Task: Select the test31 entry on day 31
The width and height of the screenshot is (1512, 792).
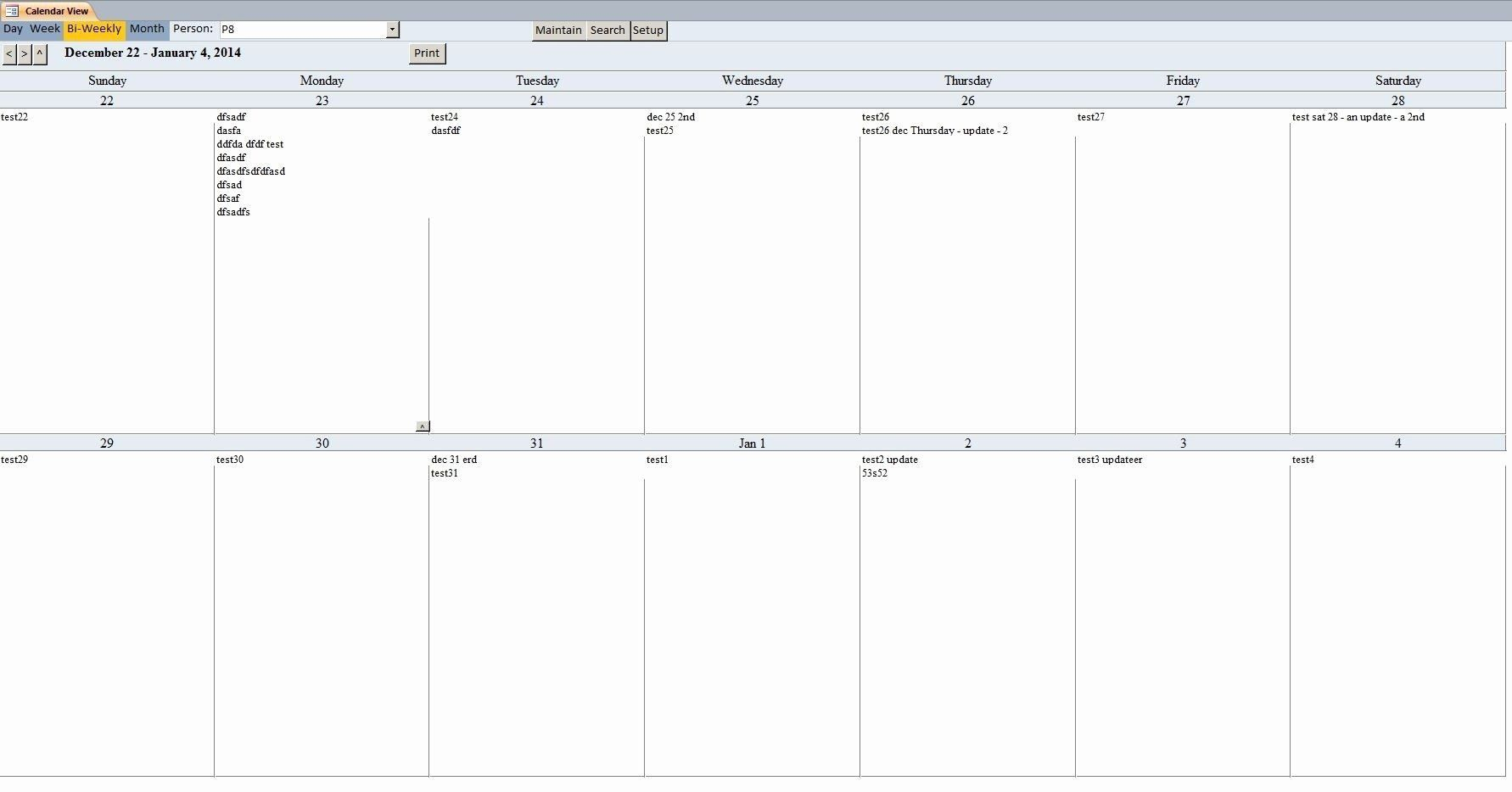Action: 445,473
